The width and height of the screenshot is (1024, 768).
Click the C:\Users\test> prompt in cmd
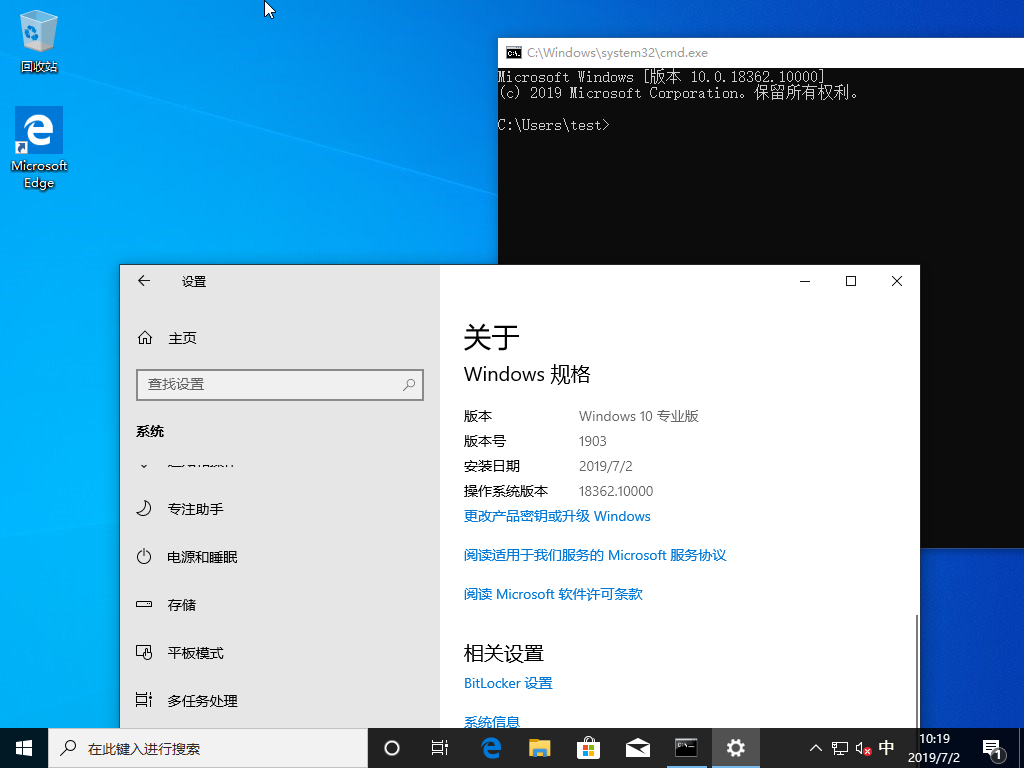pyautogui.click(x=554, y=125)
